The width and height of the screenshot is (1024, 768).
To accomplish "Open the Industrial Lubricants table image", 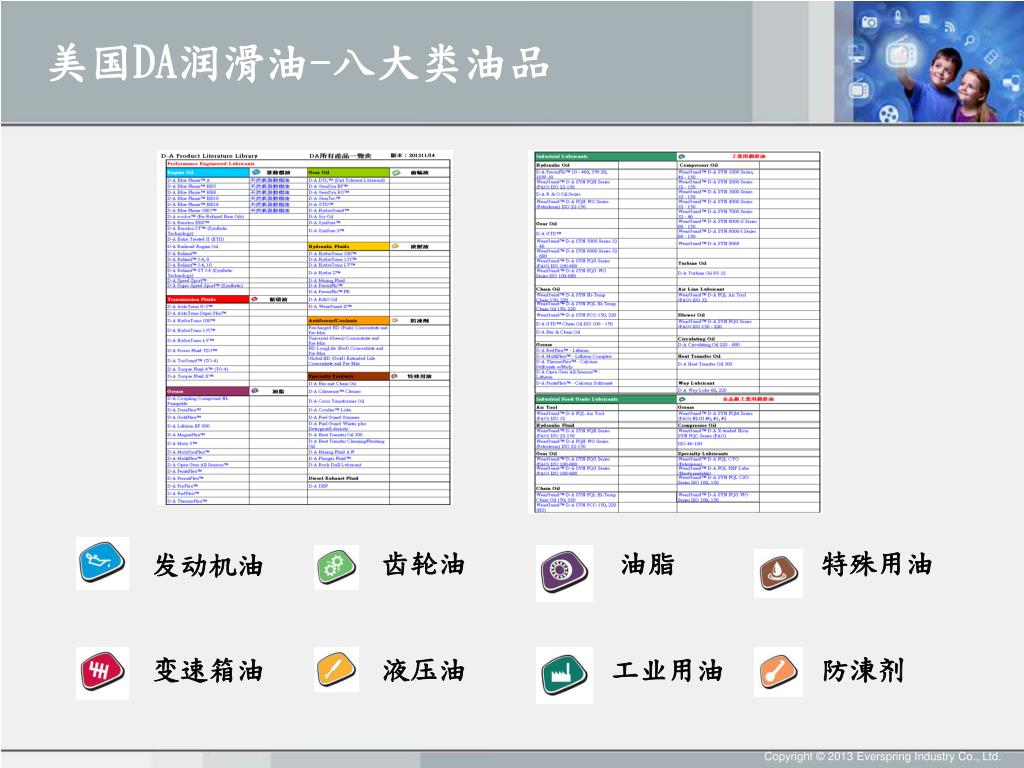I will click(674, 332).
